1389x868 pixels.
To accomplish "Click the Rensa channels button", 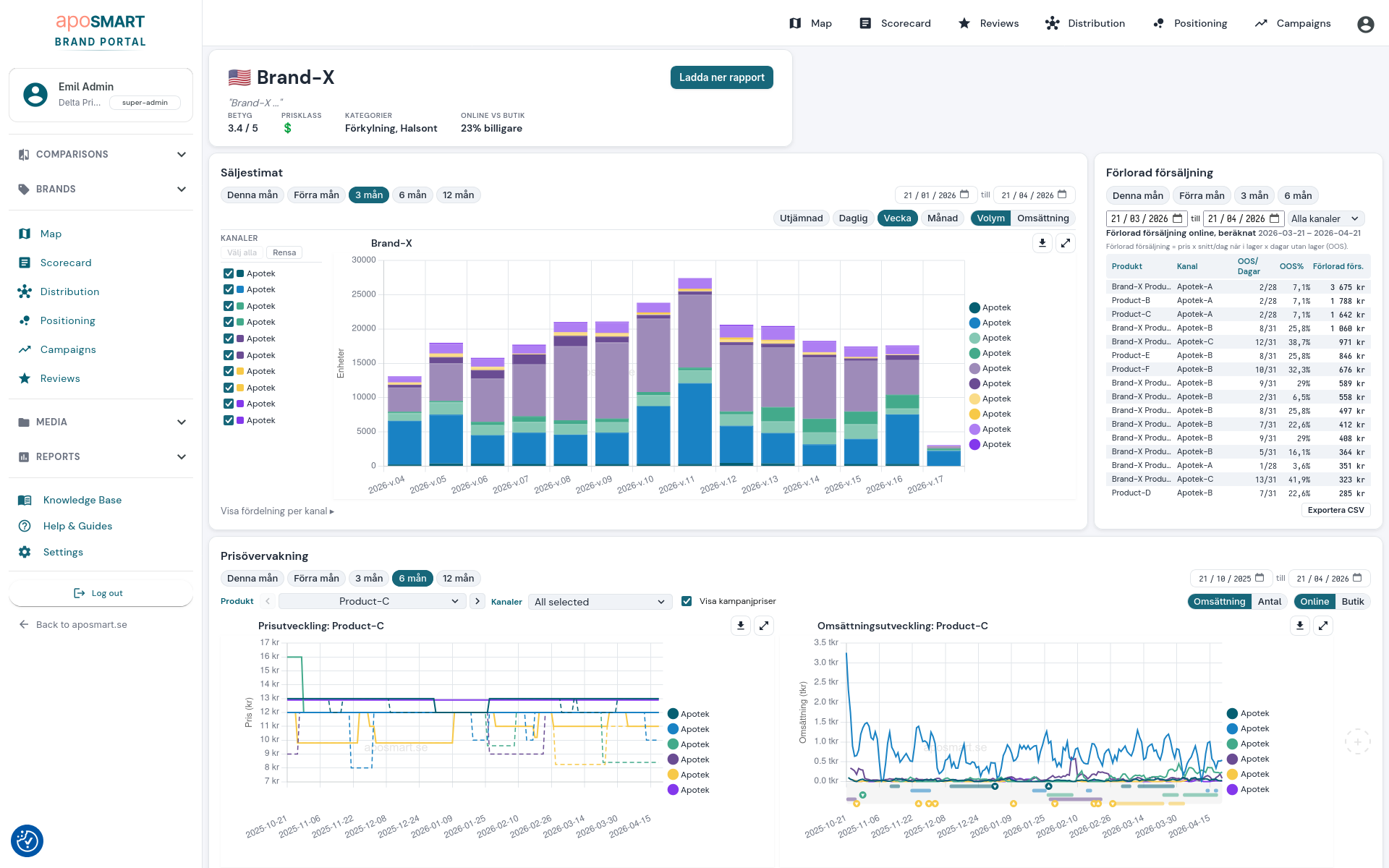I will tap(284, 252).
